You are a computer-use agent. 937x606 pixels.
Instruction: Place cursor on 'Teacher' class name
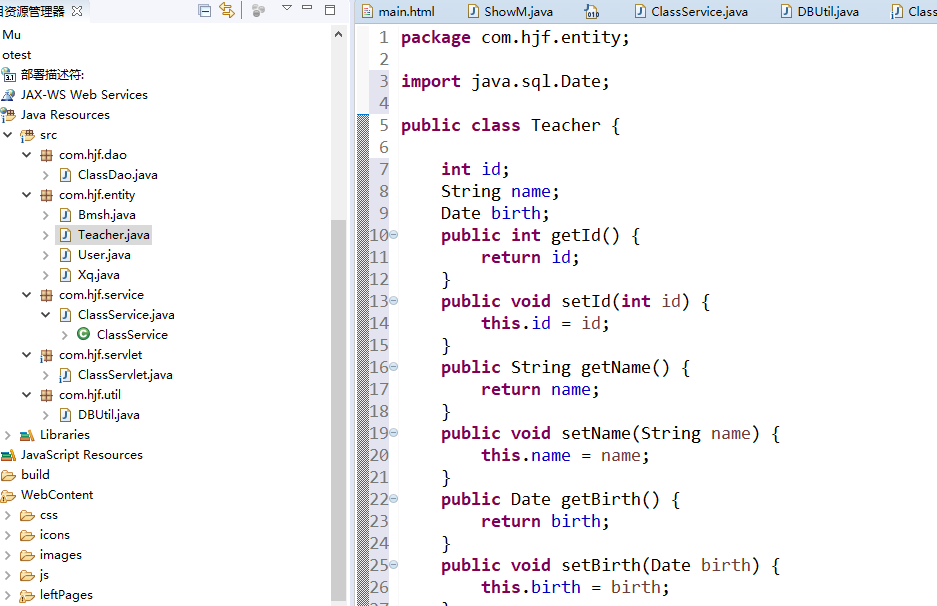tap(565, 126)
